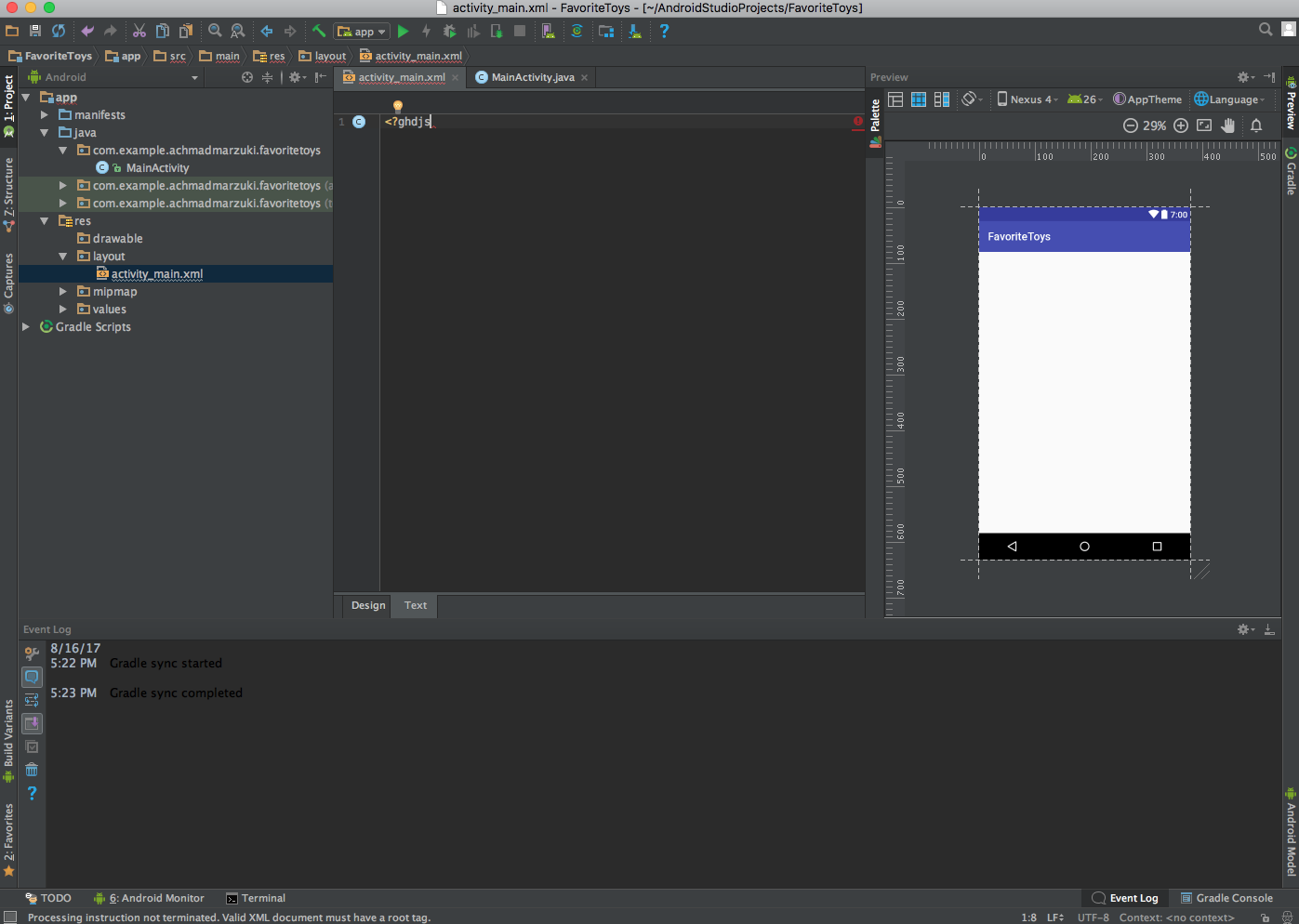The image size is (1299, 924).
Task: Zoom out the preview with the minus icon
Action: click(1130, 125)
